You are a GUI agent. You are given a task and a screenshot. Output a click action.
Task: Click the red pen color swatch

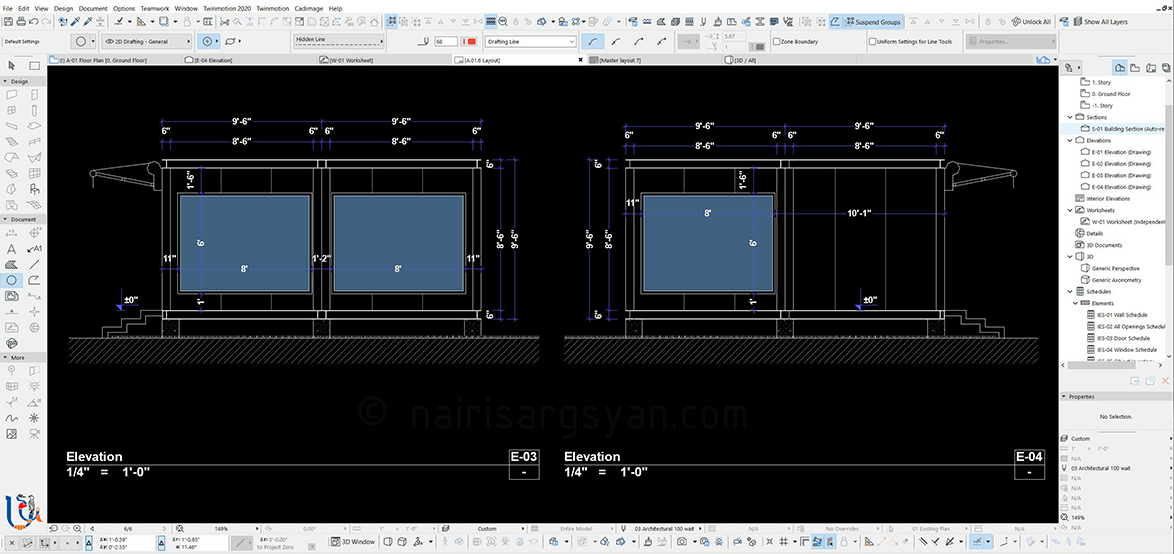pos(471,42)
